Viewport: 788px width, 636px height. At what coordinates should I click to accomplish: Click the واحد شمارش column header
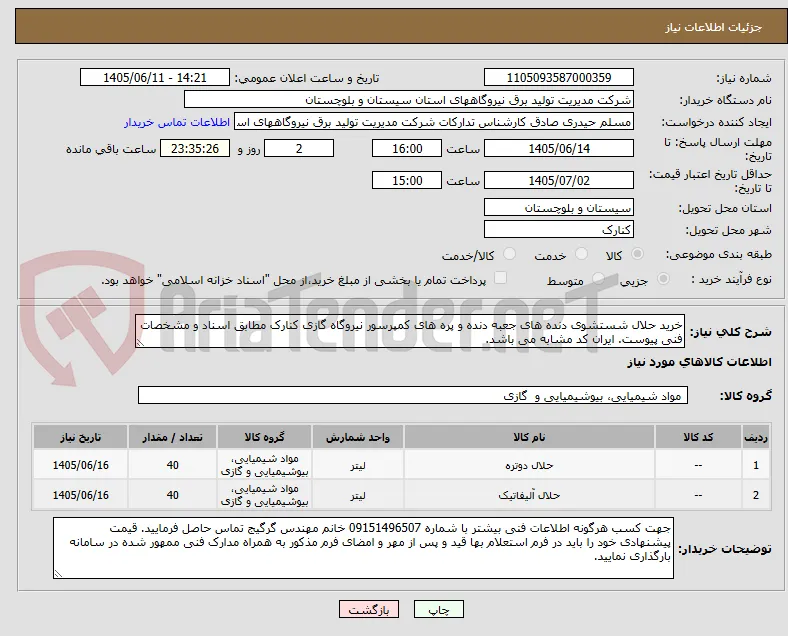click(x=358, y=437)
